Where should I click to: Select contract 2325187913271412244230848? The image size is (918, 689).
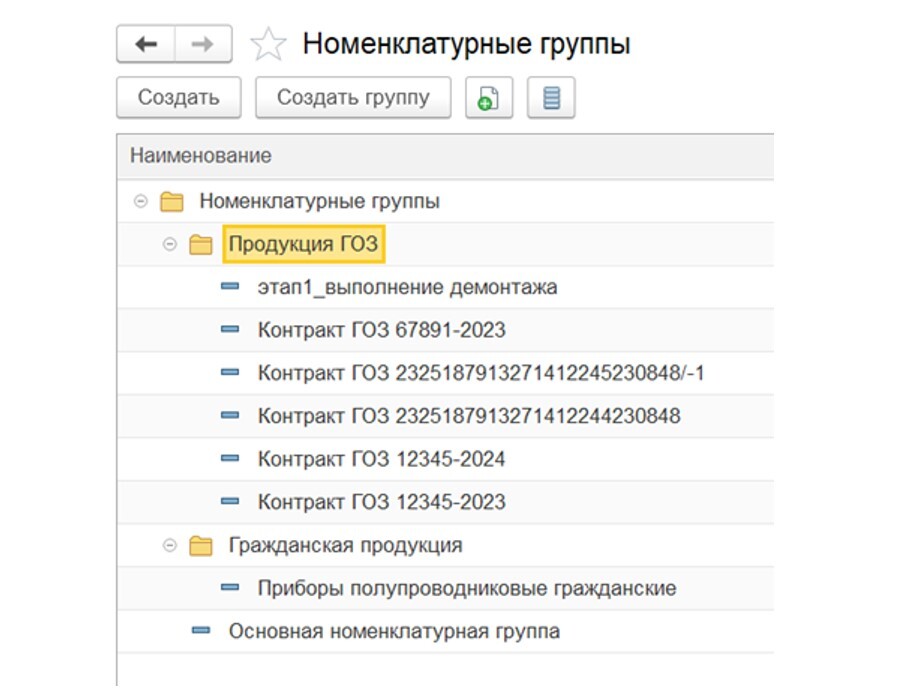click(469, 416)
